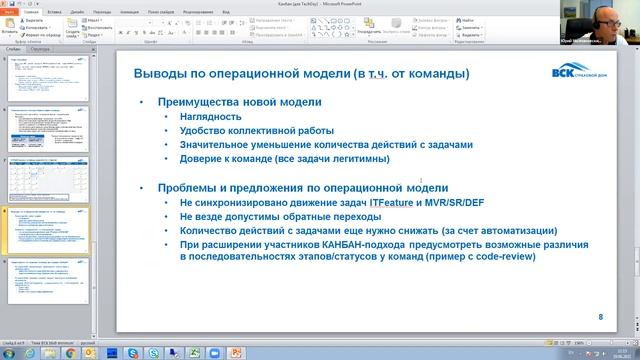Click Copy (Копировать) in clipboard group

click(x=35, y=27)
